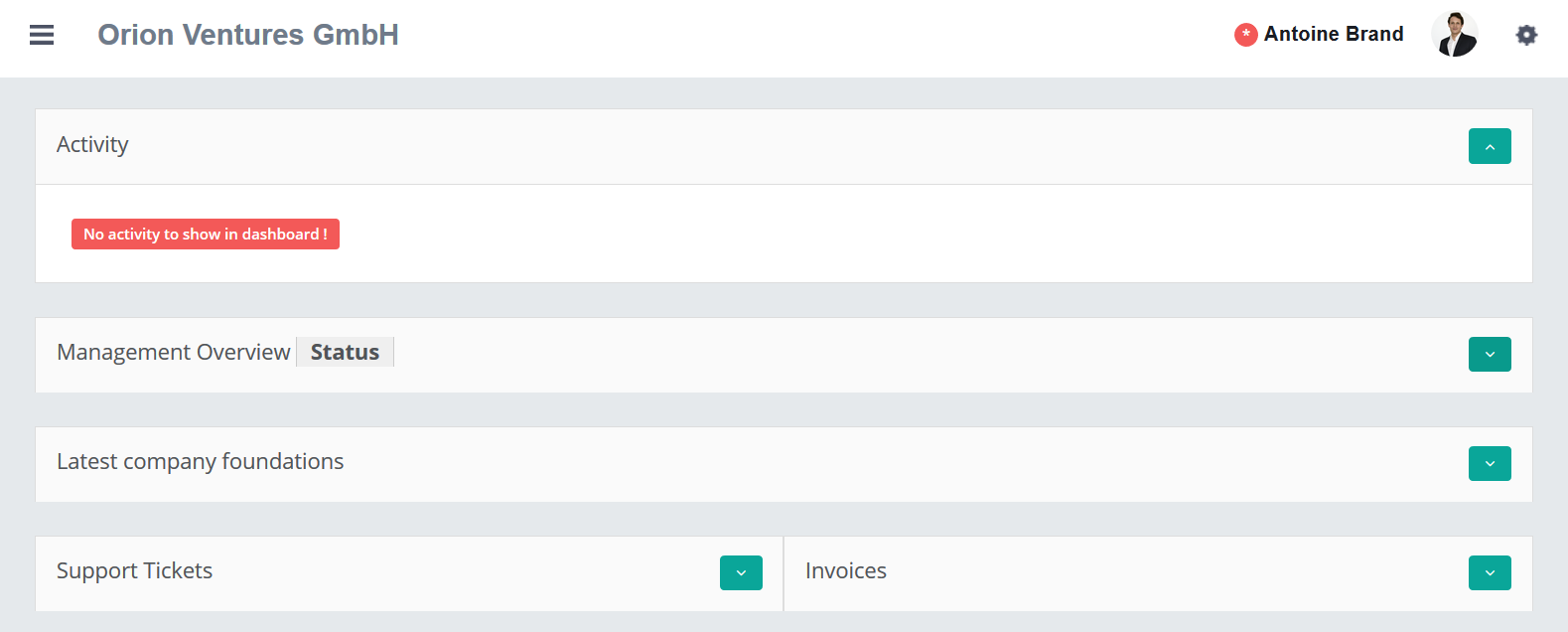Expand the Management Overview panel
The image size is (1568, 632).
[x=1490, y=355]
